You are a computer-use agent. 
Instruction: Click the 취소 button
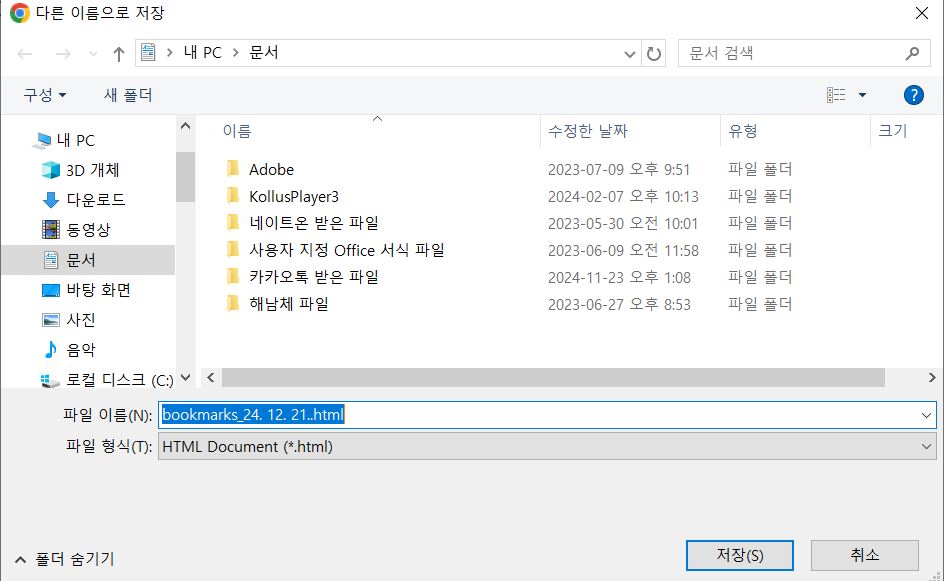(865, 555)
